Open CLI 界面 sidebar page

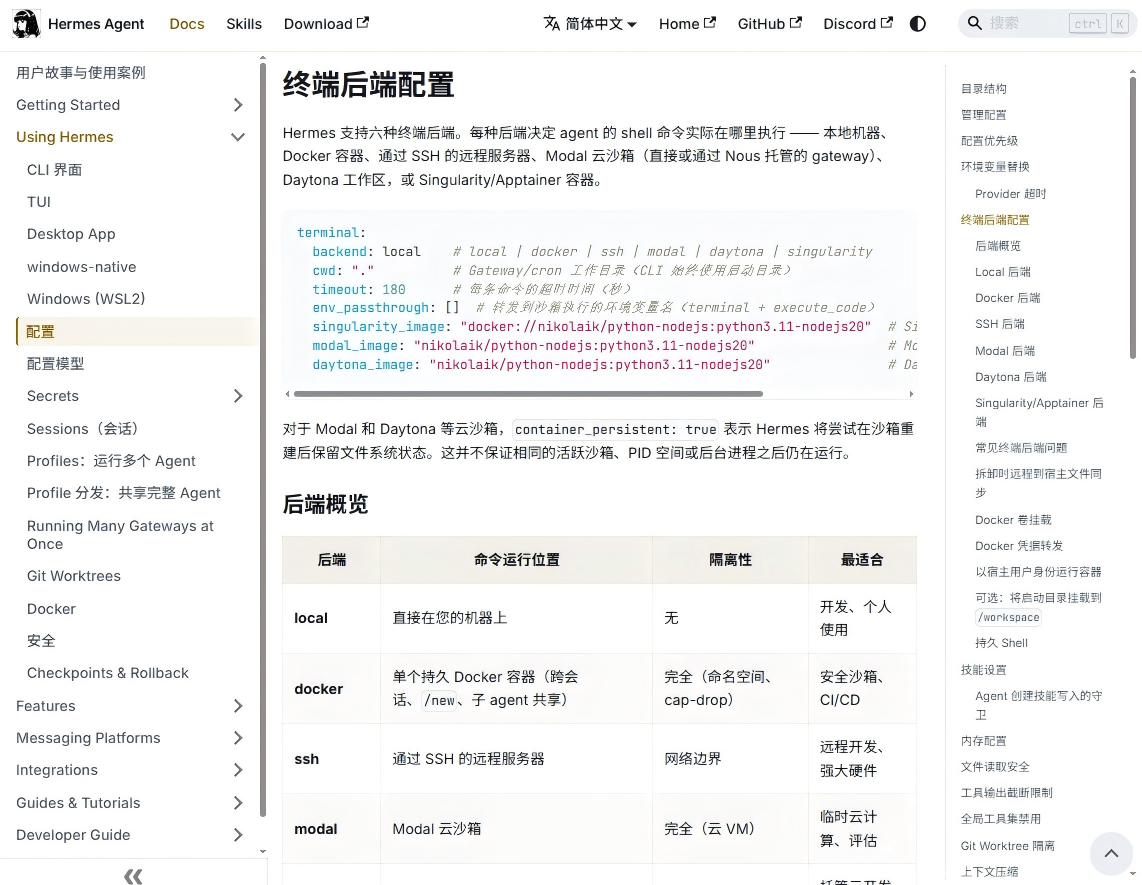pyautogui.click(x=55, y=170)
